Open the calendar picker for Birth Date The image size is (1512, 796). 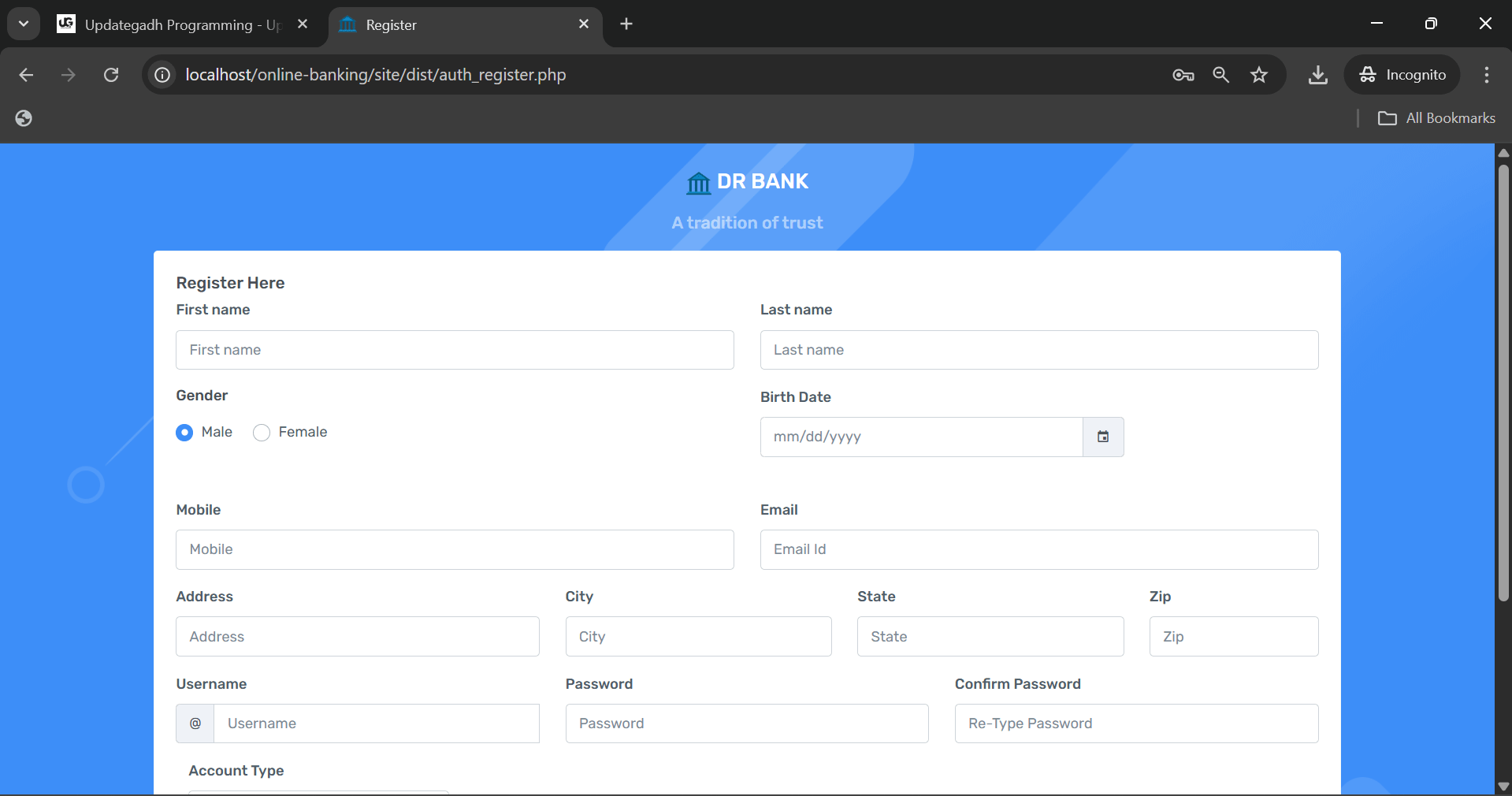coord(1103,437)
